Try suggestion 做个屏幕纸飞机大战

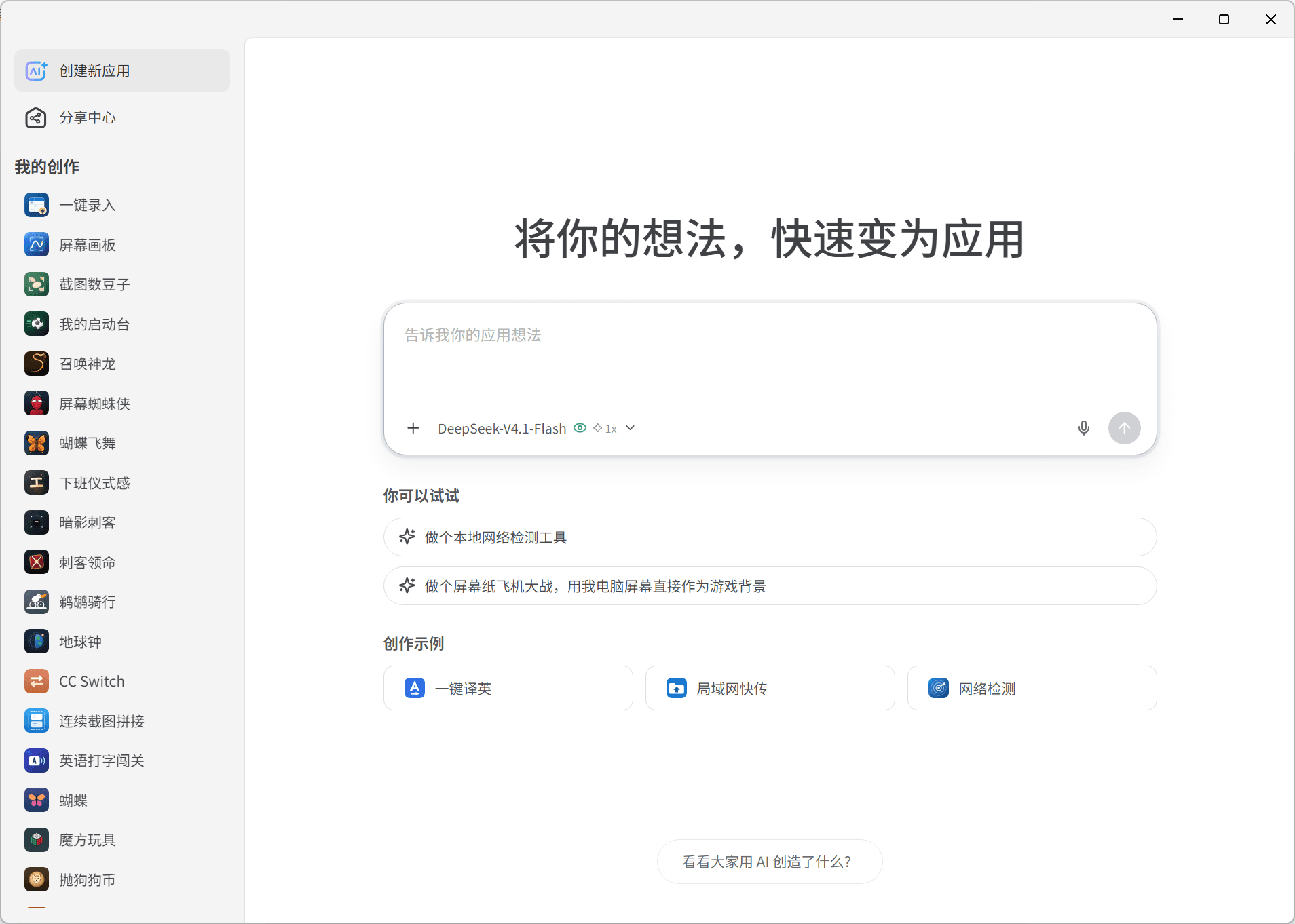[x=770, y=586]
